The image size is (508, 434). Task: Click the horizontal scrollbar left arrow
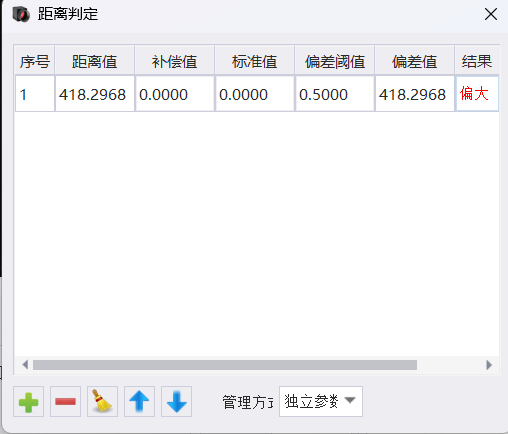tap(25, 365)
